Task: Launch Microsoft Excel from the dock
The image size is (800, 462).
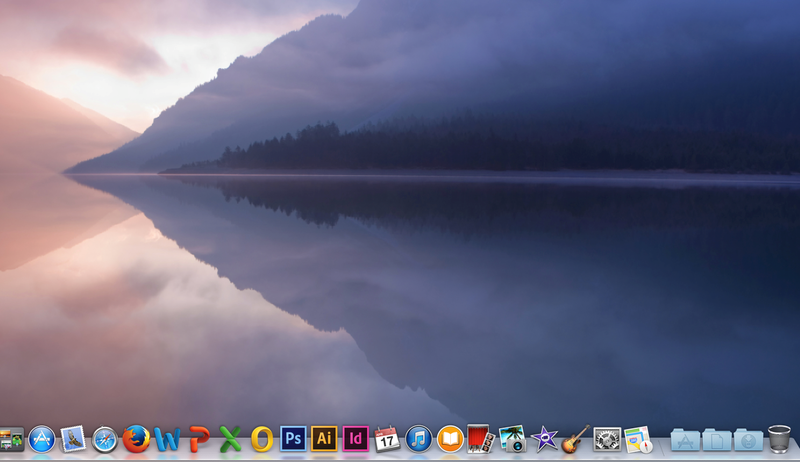Action: click(x=231, y=439)
